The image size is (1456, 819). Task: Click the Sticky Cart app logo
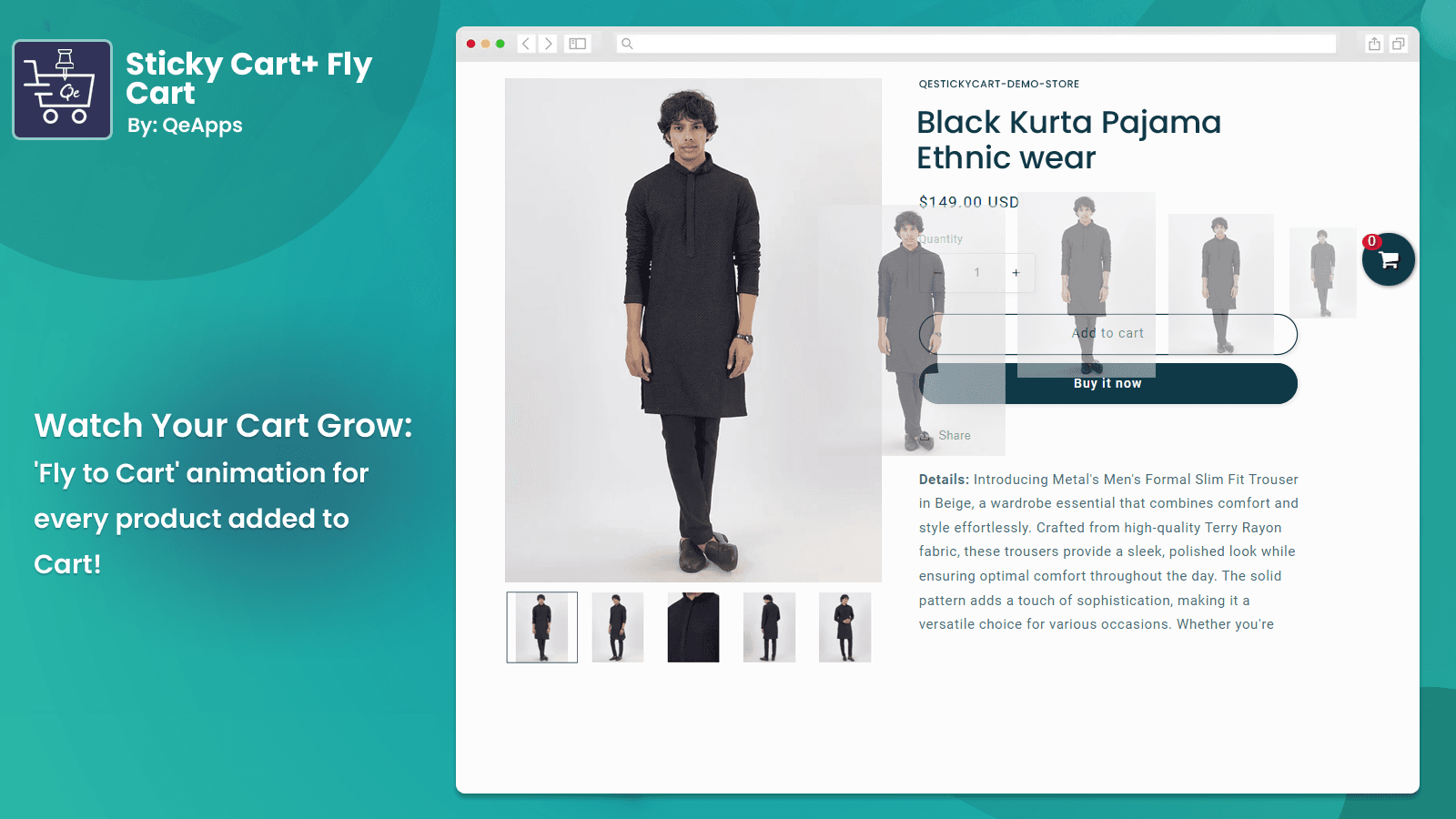coord(62,89)
